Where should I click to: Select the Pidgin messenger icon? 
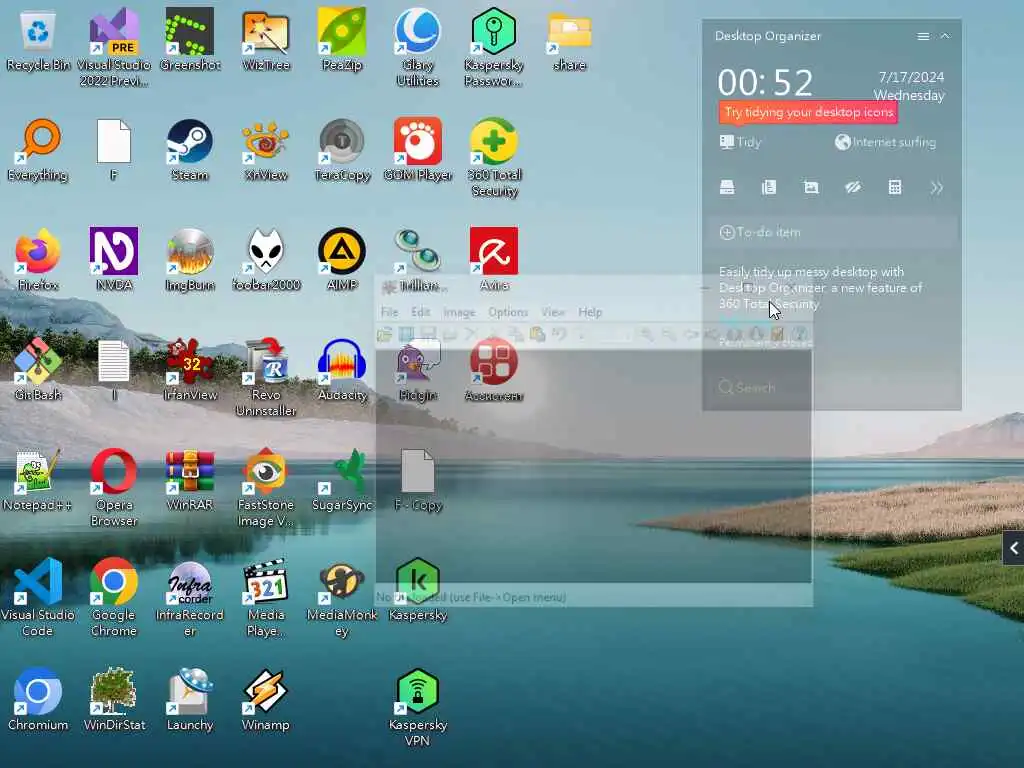coord(417,370)
